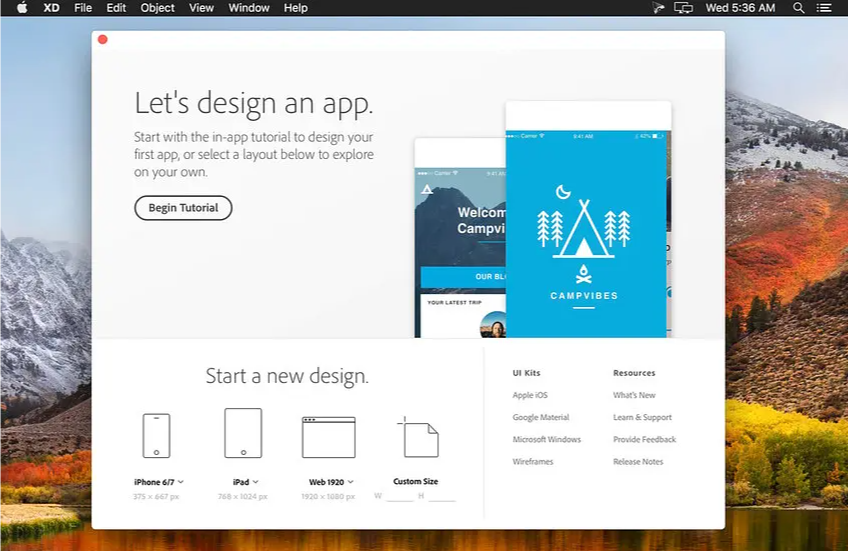Click the UI Kits heading

pos(526,373)
